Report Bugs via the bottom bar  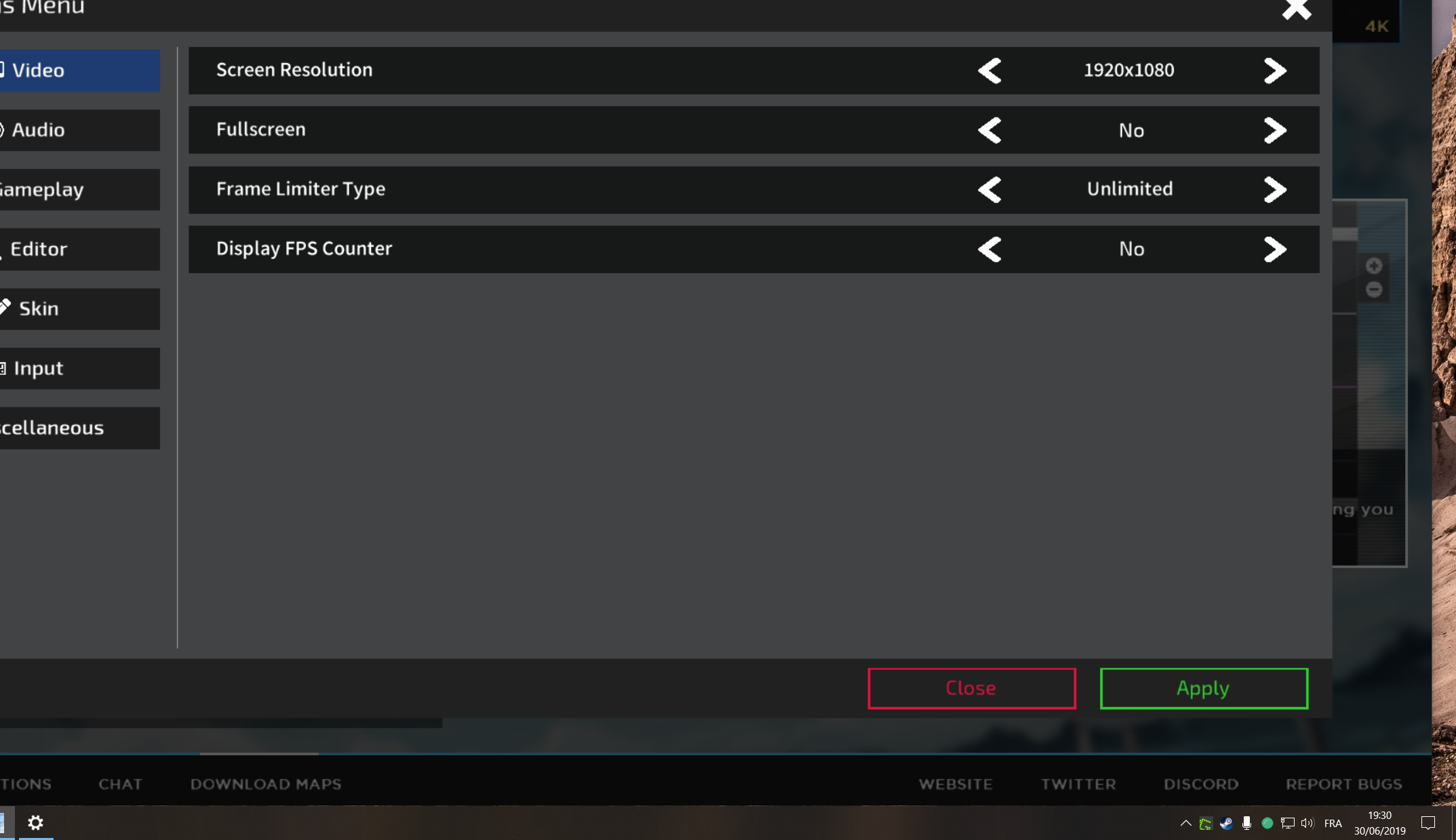1343,784
